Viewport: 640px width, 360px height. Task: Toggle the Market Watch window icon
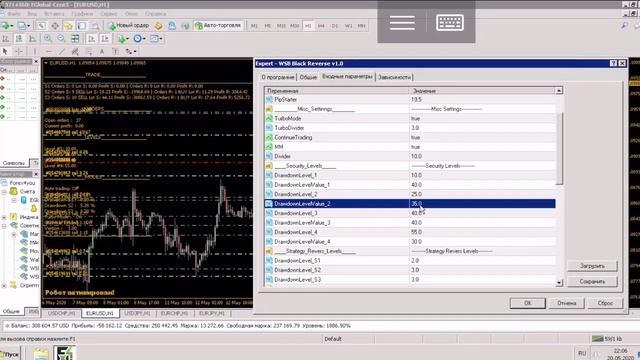(42, 26)
